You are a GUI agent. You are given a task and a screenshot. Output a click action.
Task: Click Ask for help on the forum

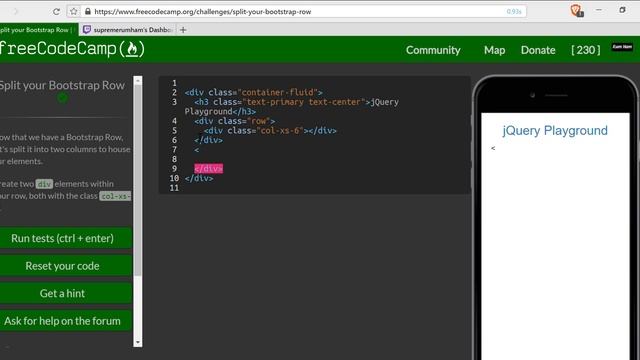pos(65,321)
